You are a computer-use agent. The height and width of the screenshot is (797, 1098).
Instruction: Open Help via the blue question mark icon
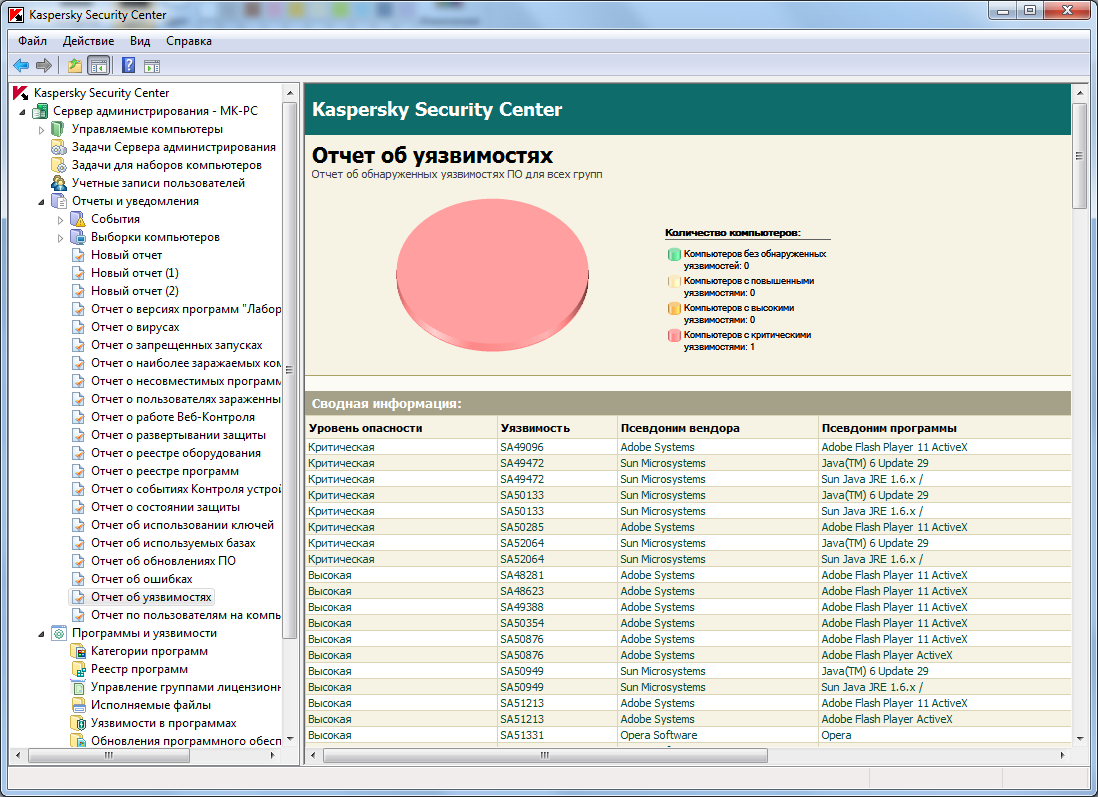click(128, 66)
